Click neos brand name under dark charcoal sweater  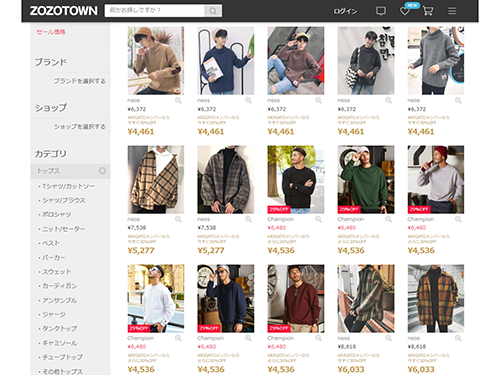point(344,100)
